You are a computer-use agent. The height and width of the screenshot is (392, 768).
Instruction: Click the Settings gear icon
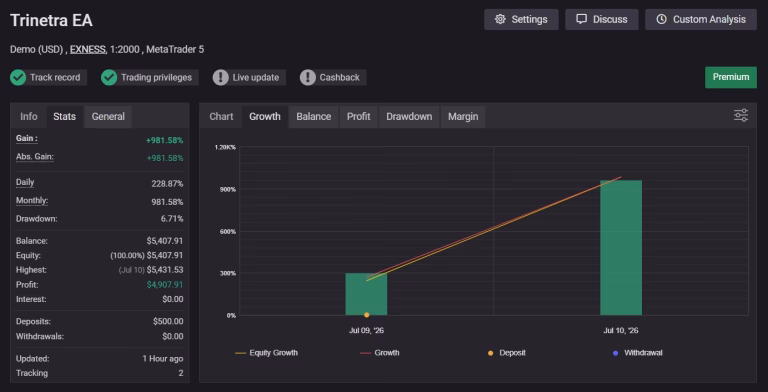pos(500,20)
